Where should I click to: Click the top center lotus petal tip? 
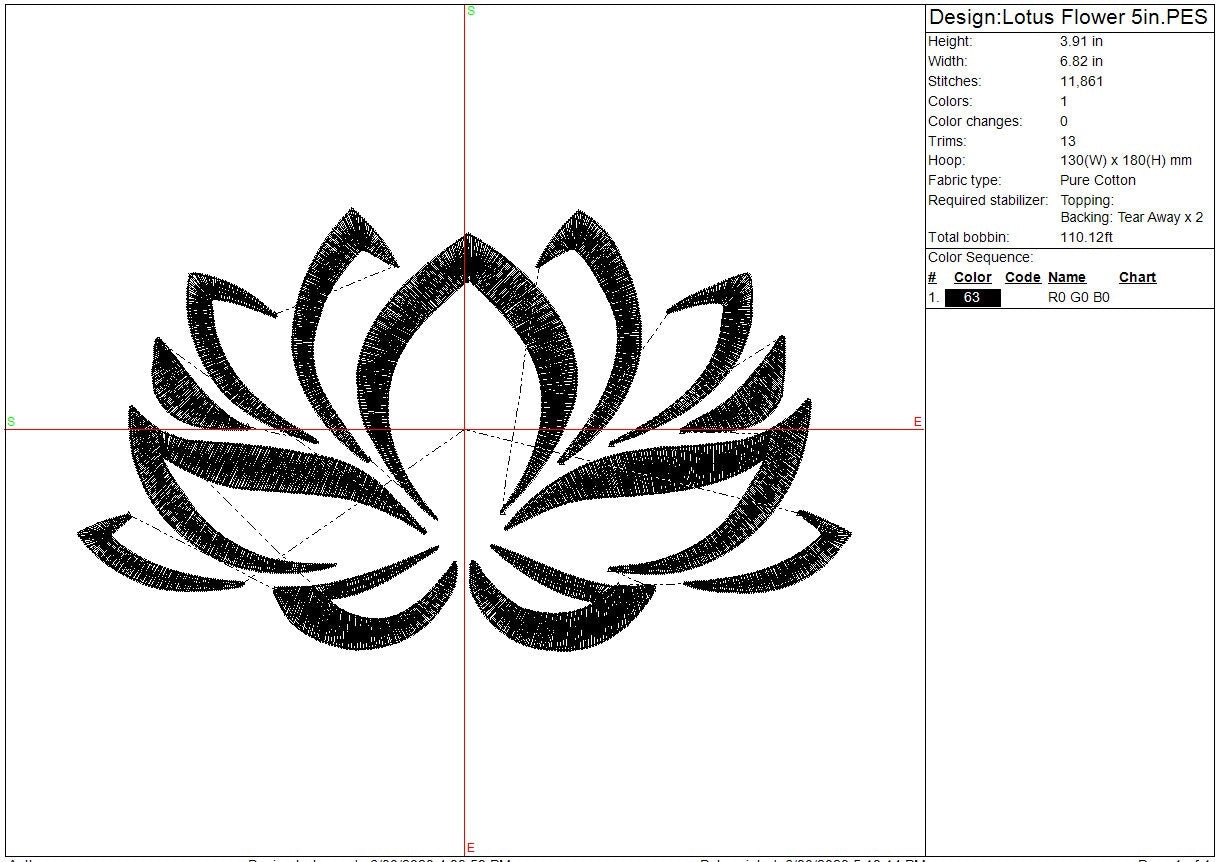467,236
